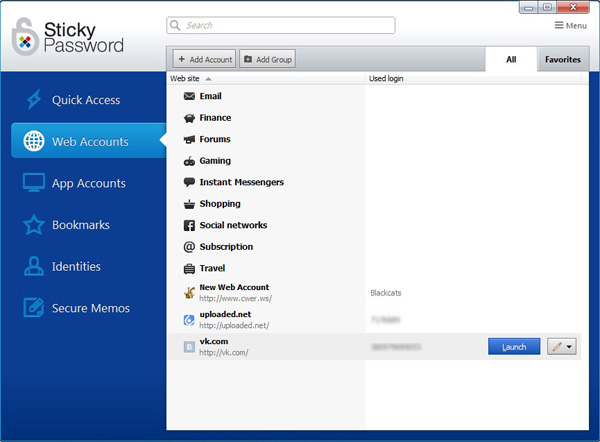Viewport: 600px width, 442px height.
Task: Open the Social networks group
Action: click(x=225, y=225)
